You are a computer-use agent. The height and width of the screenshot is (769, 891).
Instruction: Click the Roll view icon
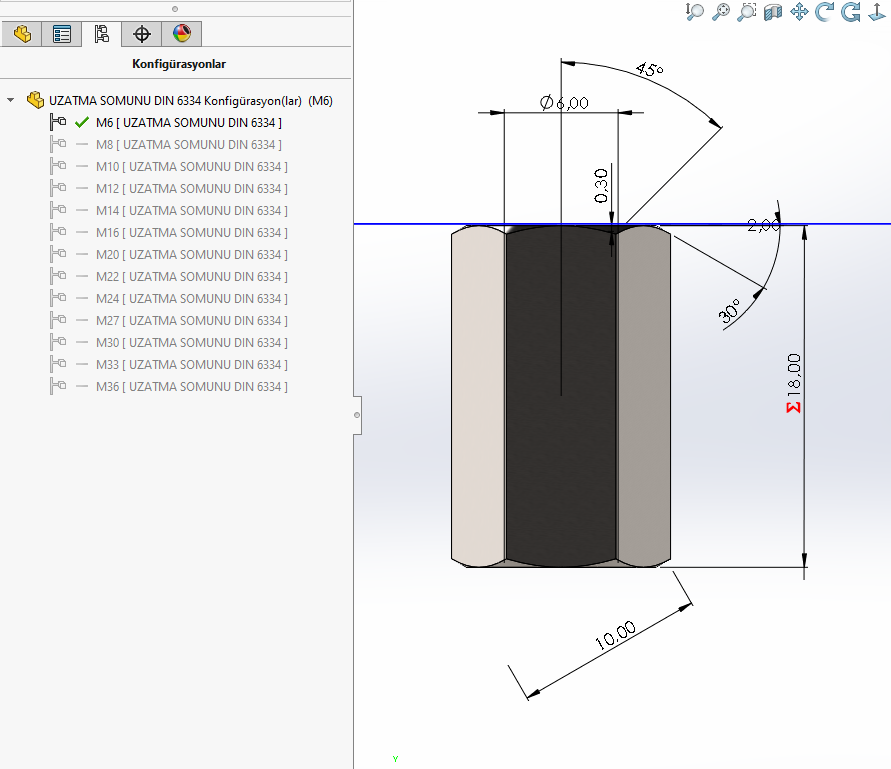[x=851, y=12]
